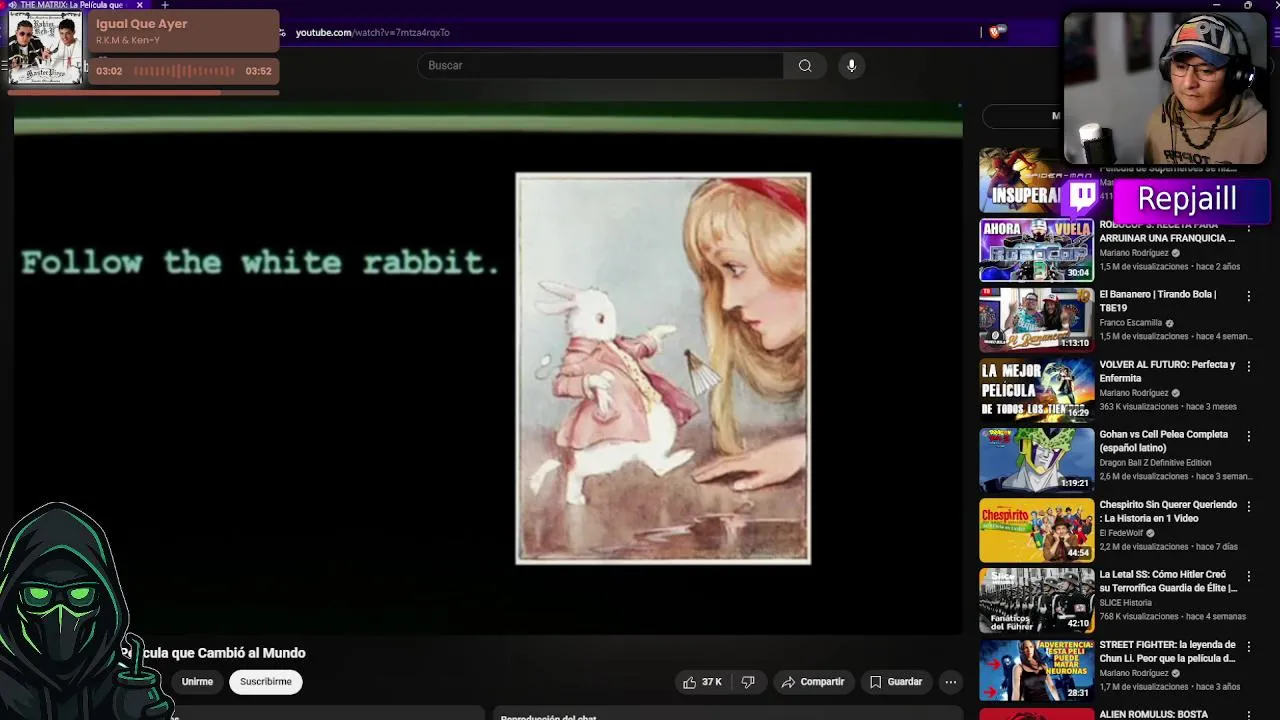
Task: Click the Suscribirme button
Action: pyautogui.click(x=266, y=682)
